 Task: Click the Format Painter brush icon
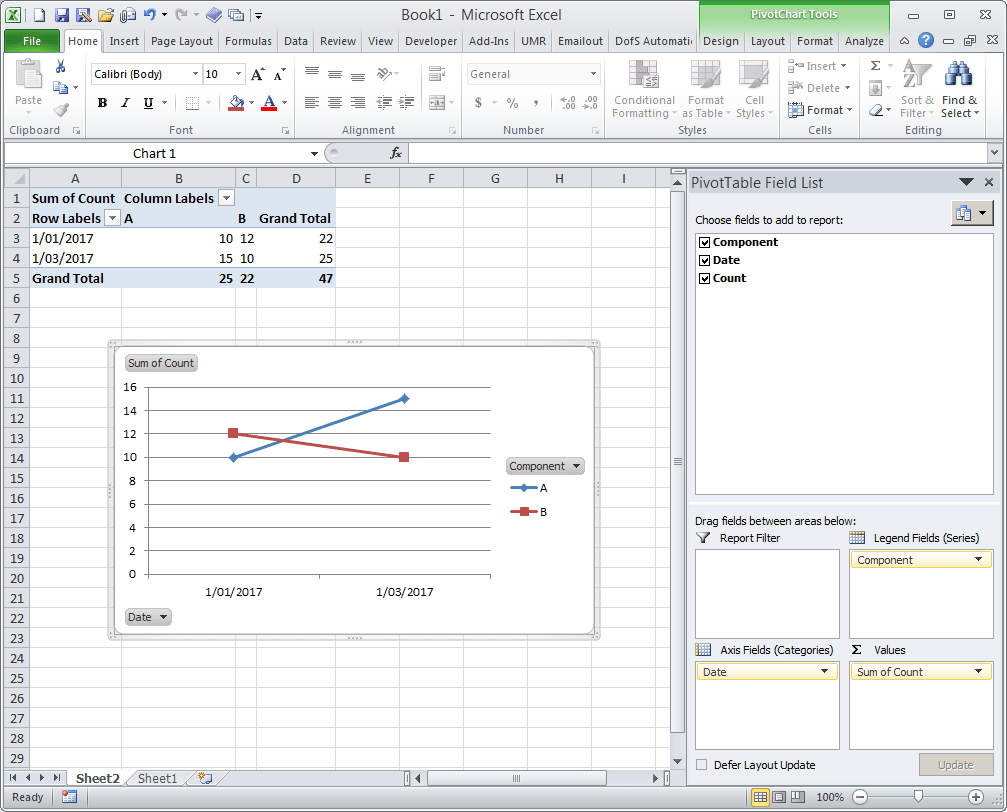click(61, 110)
